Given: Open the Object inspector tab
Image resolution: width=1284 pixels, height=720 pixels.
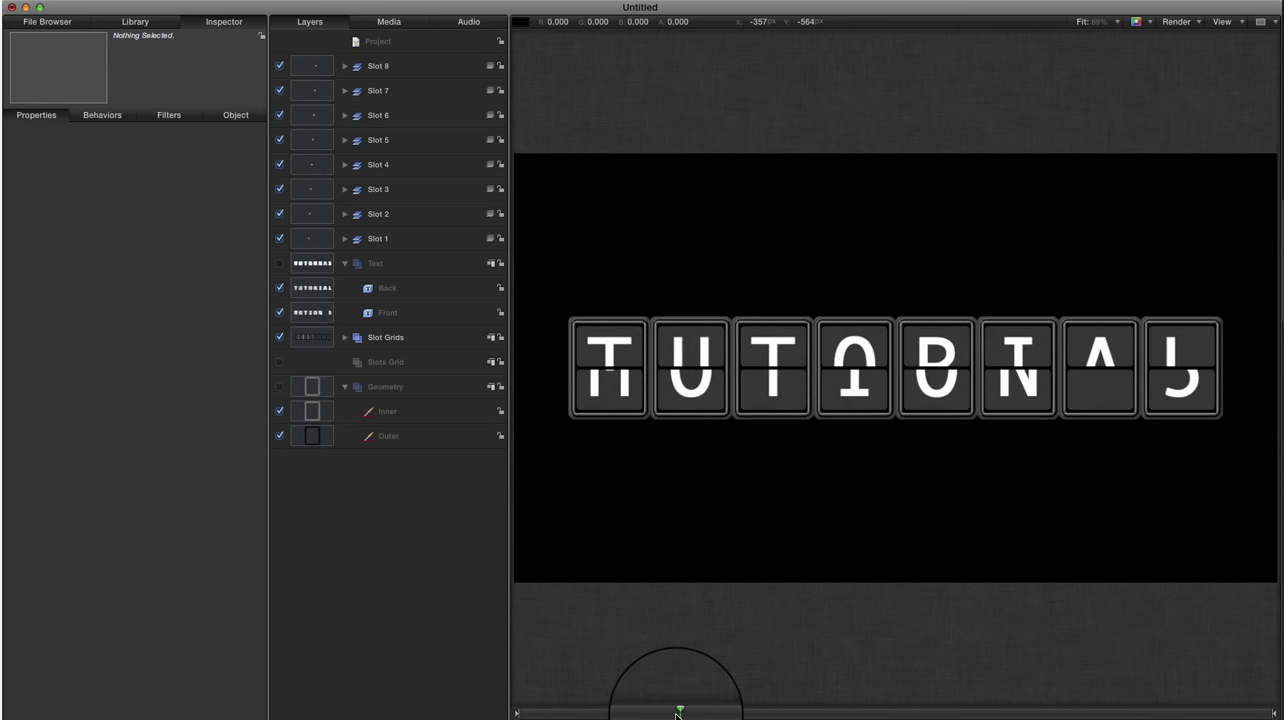Looking at the screenshot, I should click(x=236, y=115).
